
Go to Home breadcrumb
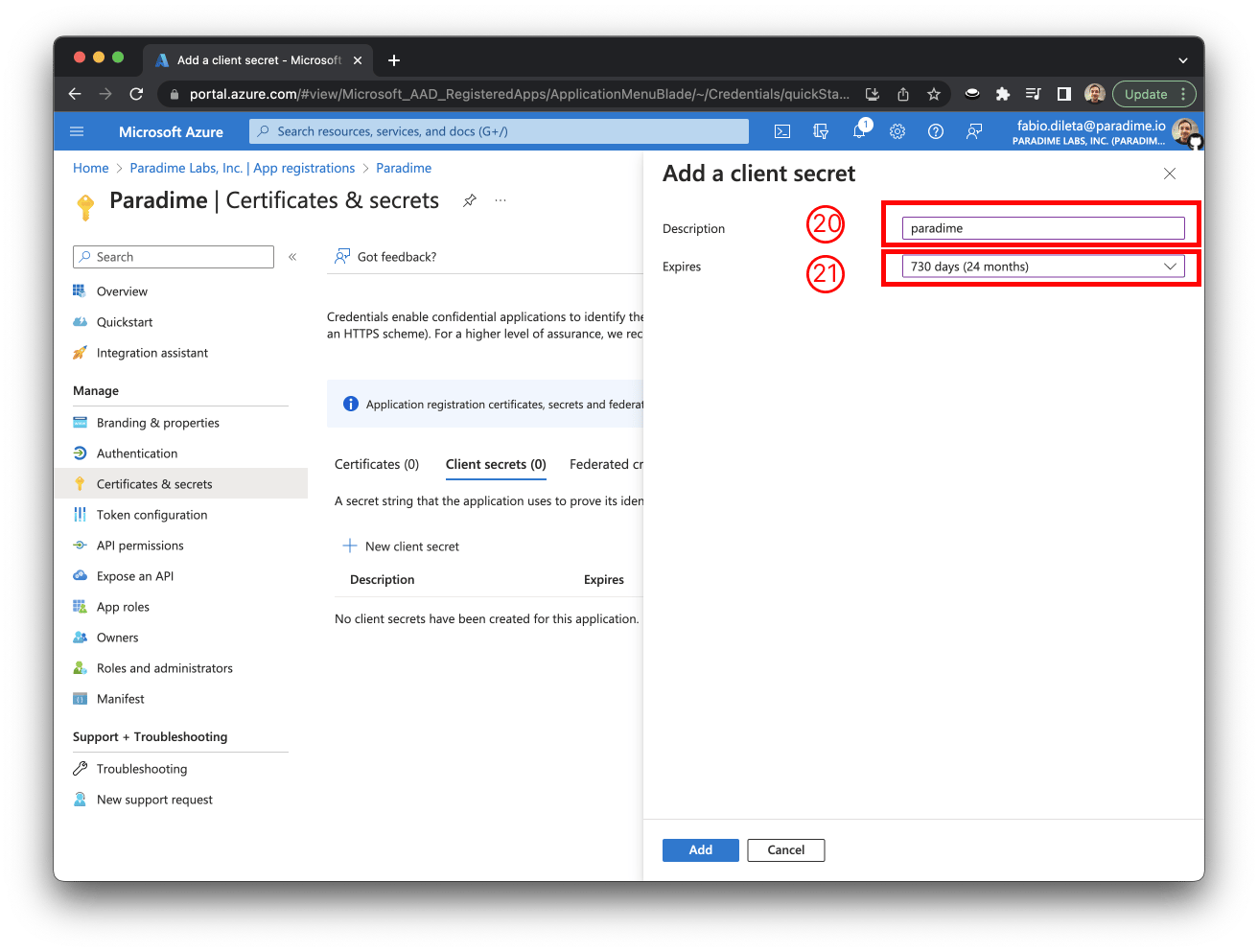[x=91, y=168]
